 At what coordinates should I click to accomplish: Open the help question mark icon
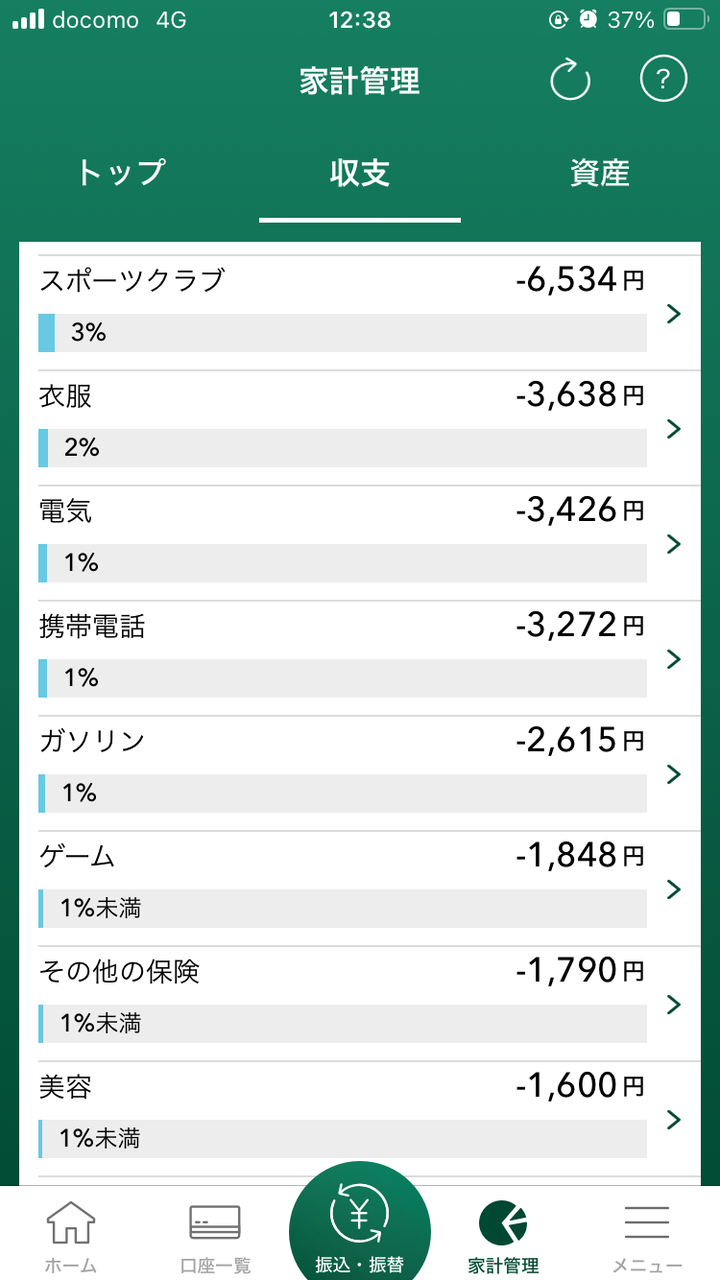pyautogui.click(x=664, y=79)
